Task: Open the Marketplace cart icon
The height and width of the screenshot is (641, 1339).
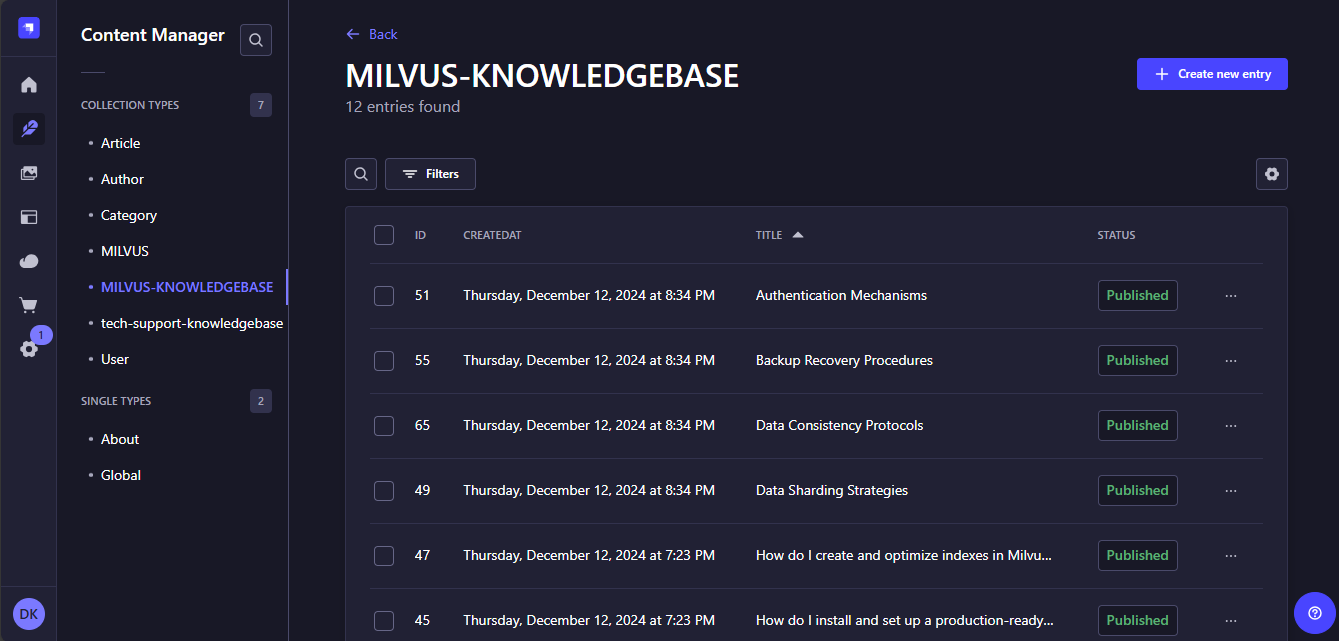Action: pos(29,305)
